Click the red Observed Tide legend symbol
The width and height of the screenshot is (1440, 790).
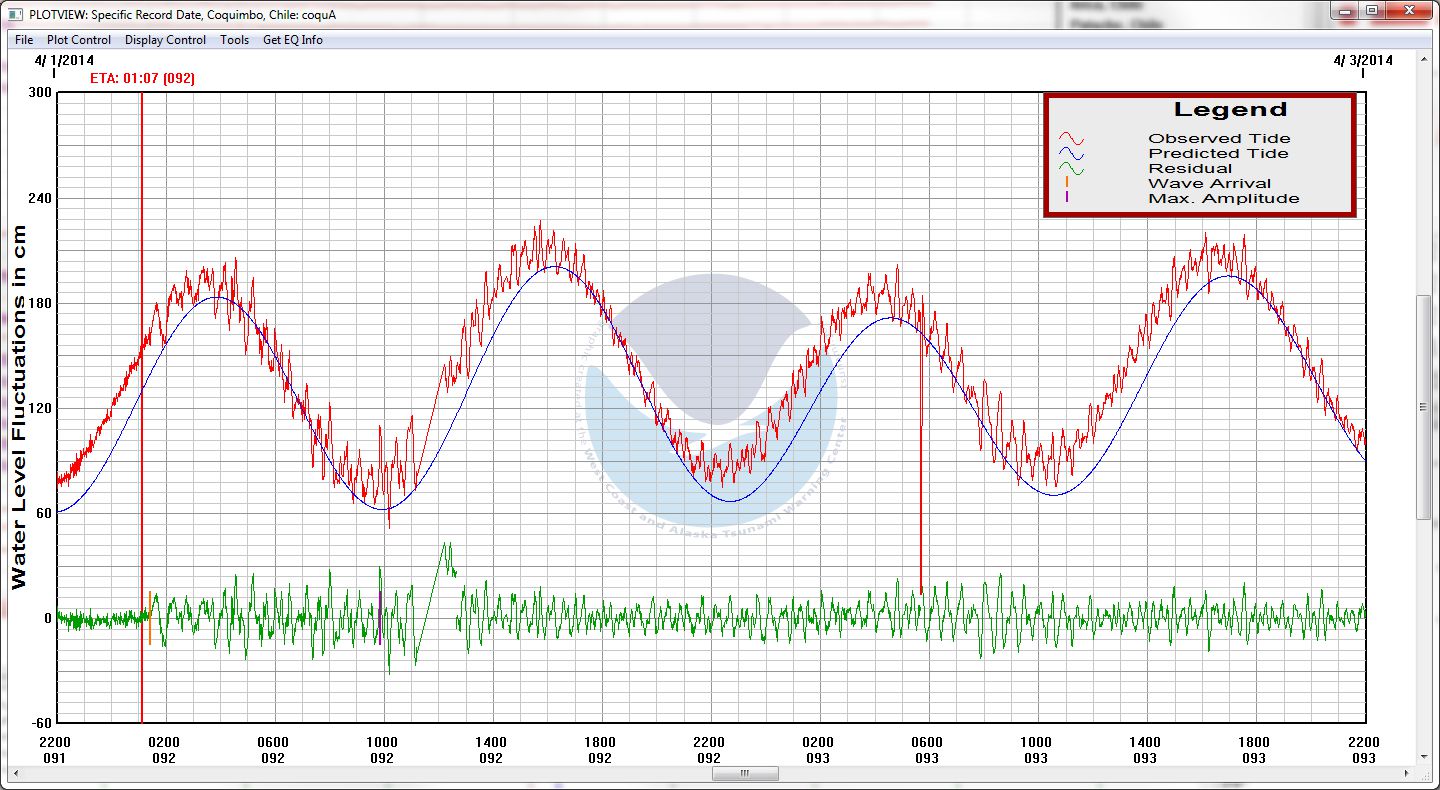(1072, 139)
